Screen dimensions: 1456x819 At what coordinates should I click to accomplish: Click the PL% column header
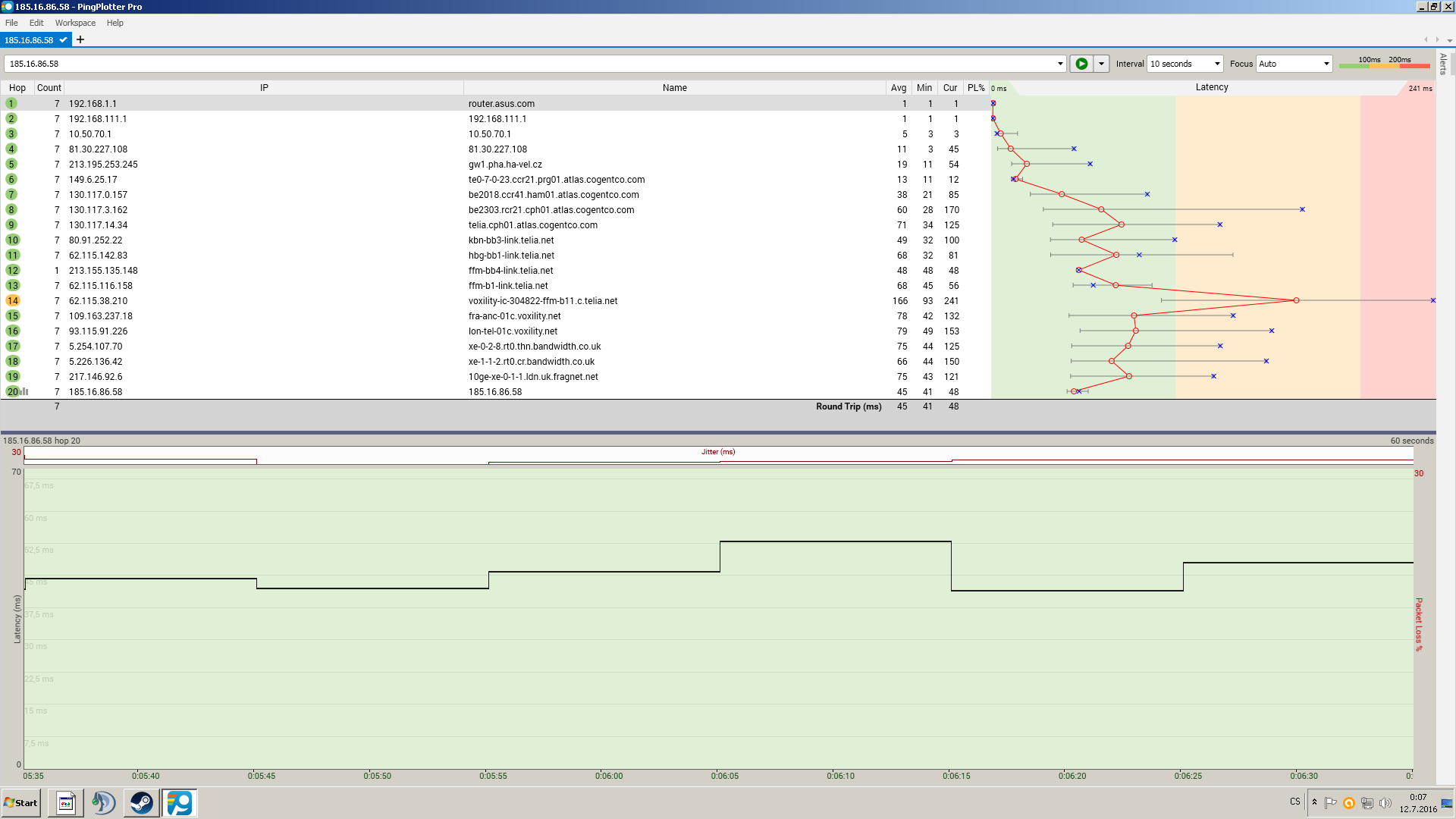tap(975, 88)
